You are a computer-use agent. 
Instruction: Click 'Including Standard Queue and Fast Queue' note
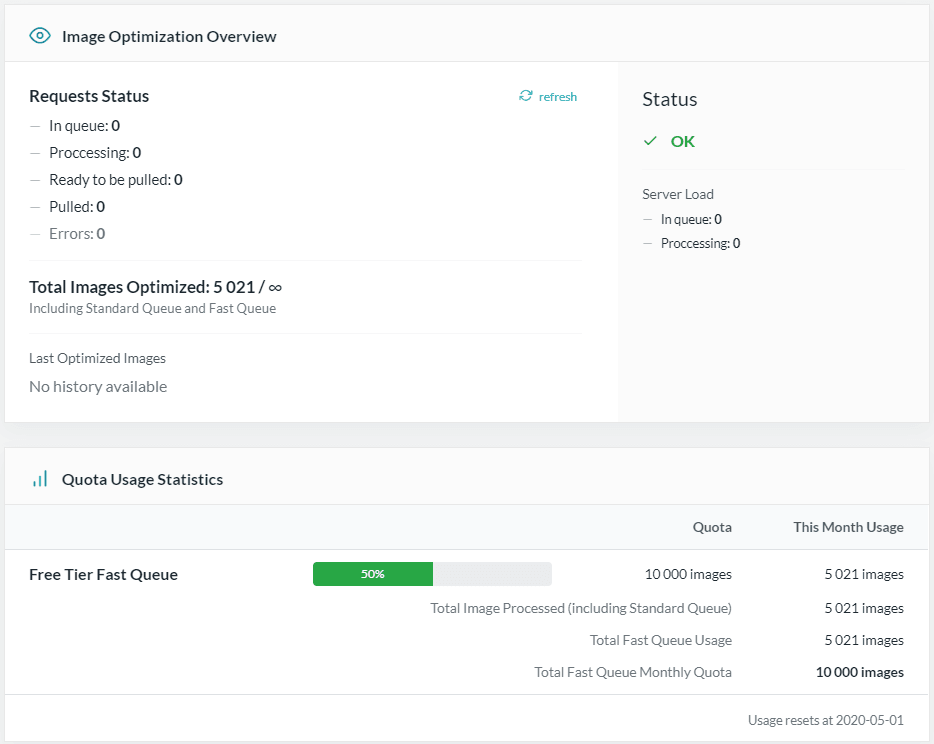click(x=152, y=309)
